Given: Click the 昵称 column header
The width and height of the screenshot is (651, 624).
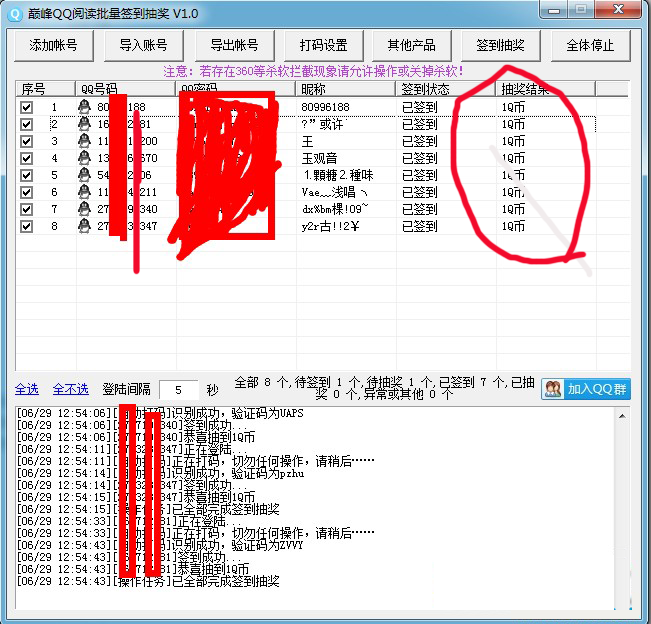Looking at the screenshot, I should tap(345, 89).
